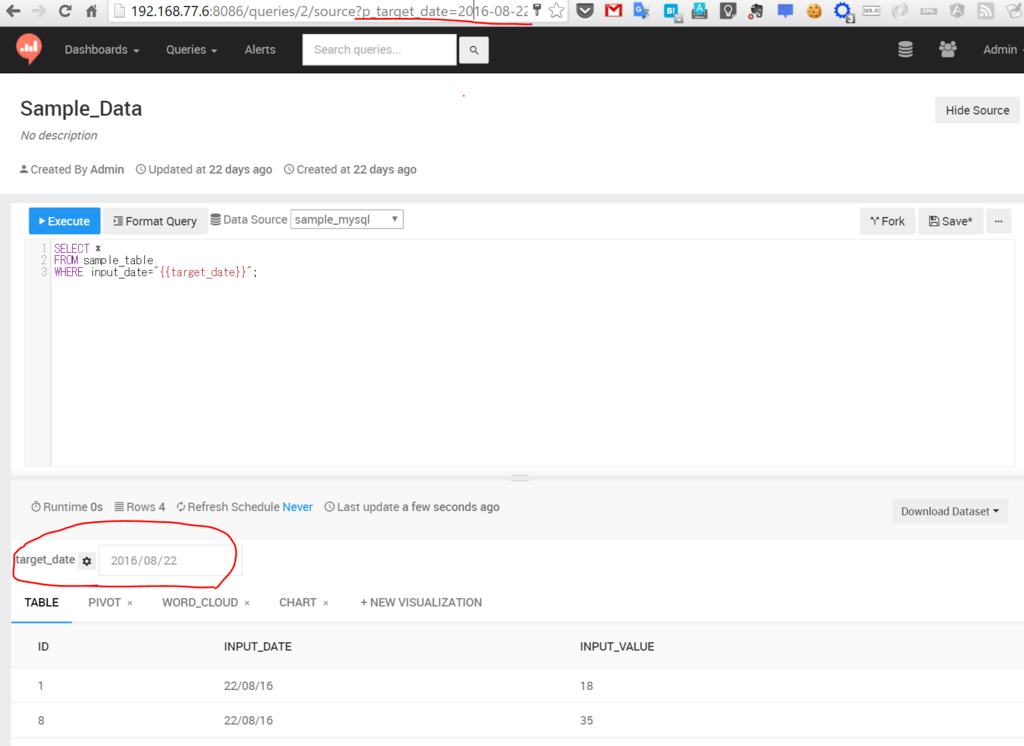
Task: Open the blue chat bubble extension
Action: (x=785, y=10)
